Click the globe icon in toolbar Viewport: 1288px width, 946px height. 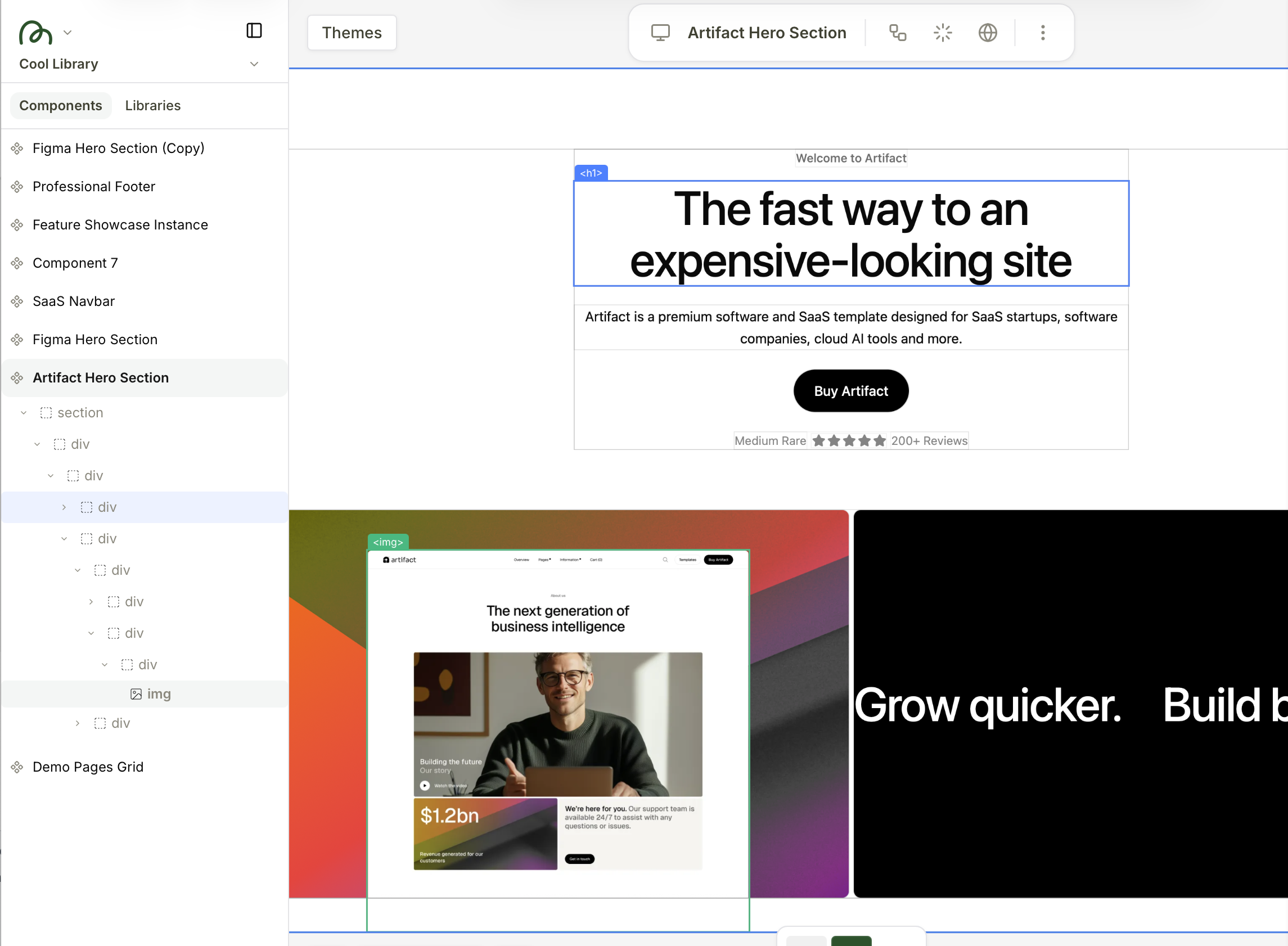pos(987,33)
